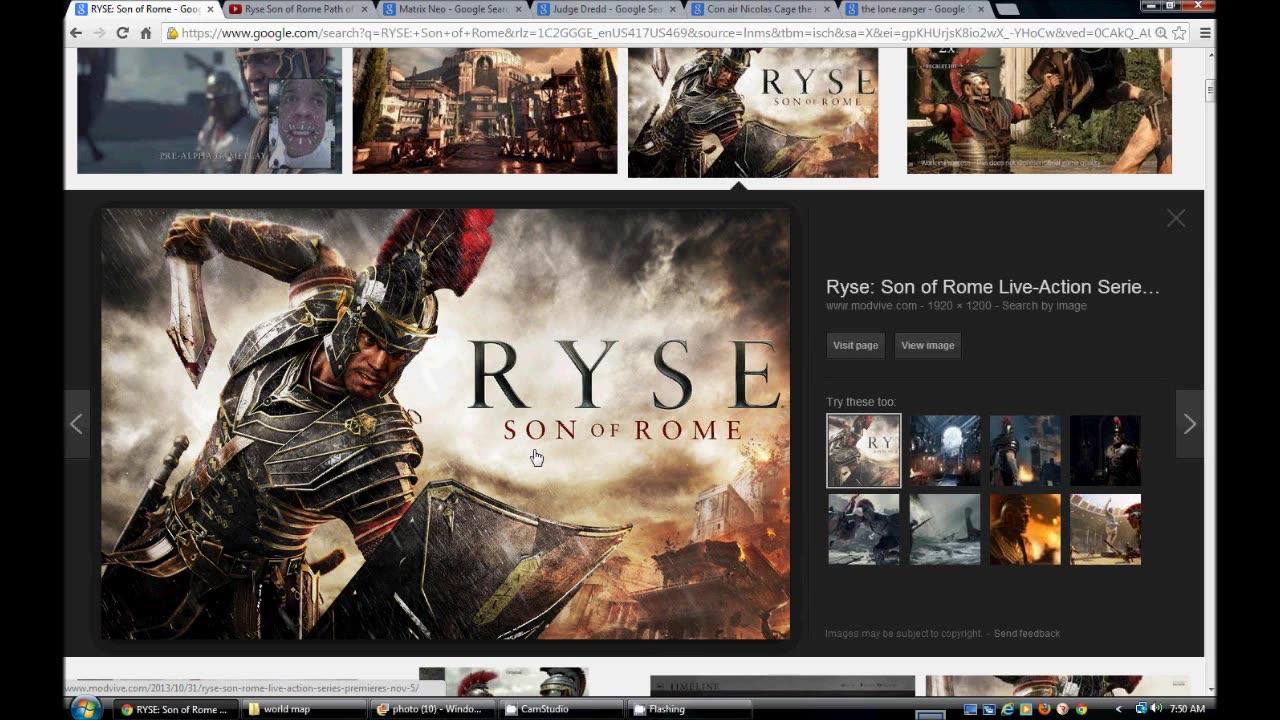Open the Windows Start menu
1280x720 pixels.
point(85,708)
